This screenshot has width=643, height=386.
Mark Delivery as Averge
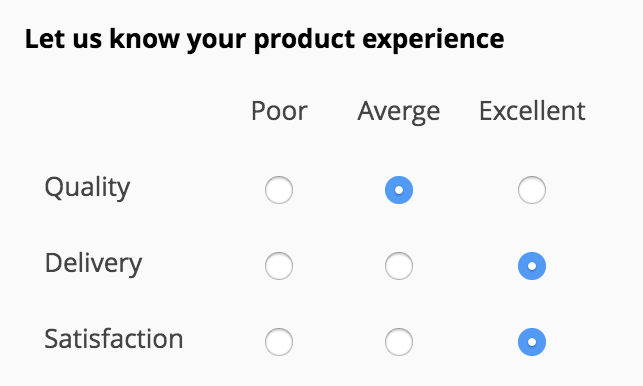(399, 266)
